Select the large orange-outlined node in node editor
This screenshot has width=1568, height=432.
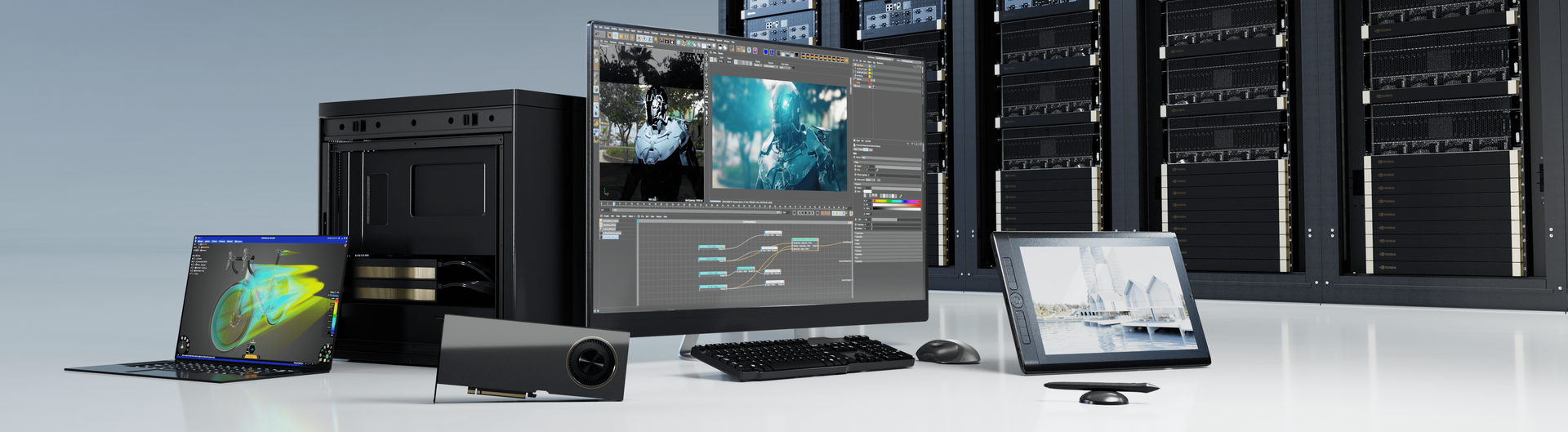tap(804, 244)
